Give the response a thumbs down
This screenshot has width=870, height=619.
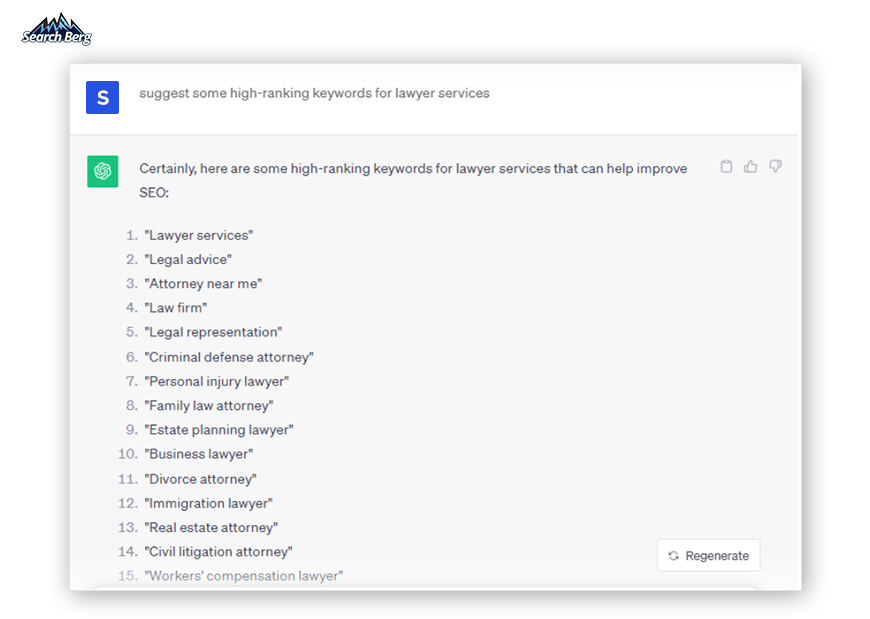[x=775, y=166]
